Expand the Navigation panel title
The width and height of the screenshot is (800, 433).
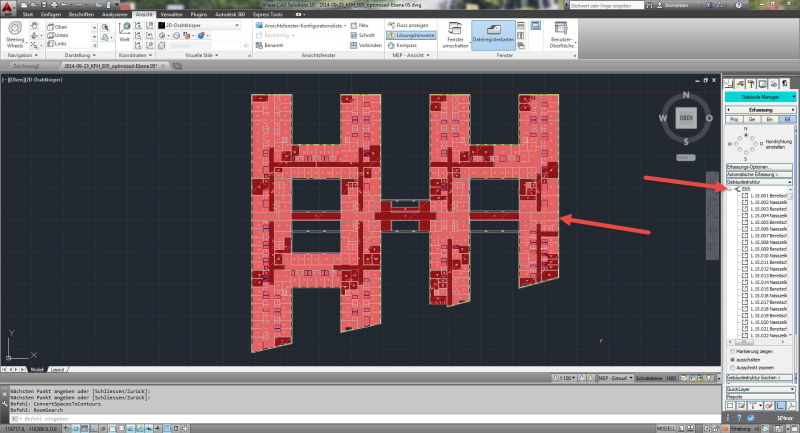[x=22, y=55]
